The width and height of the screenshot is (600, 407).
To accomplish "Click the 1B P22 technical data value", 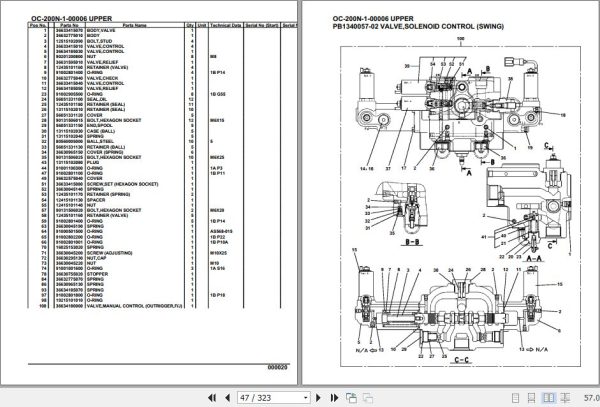I will pos(217,237).
